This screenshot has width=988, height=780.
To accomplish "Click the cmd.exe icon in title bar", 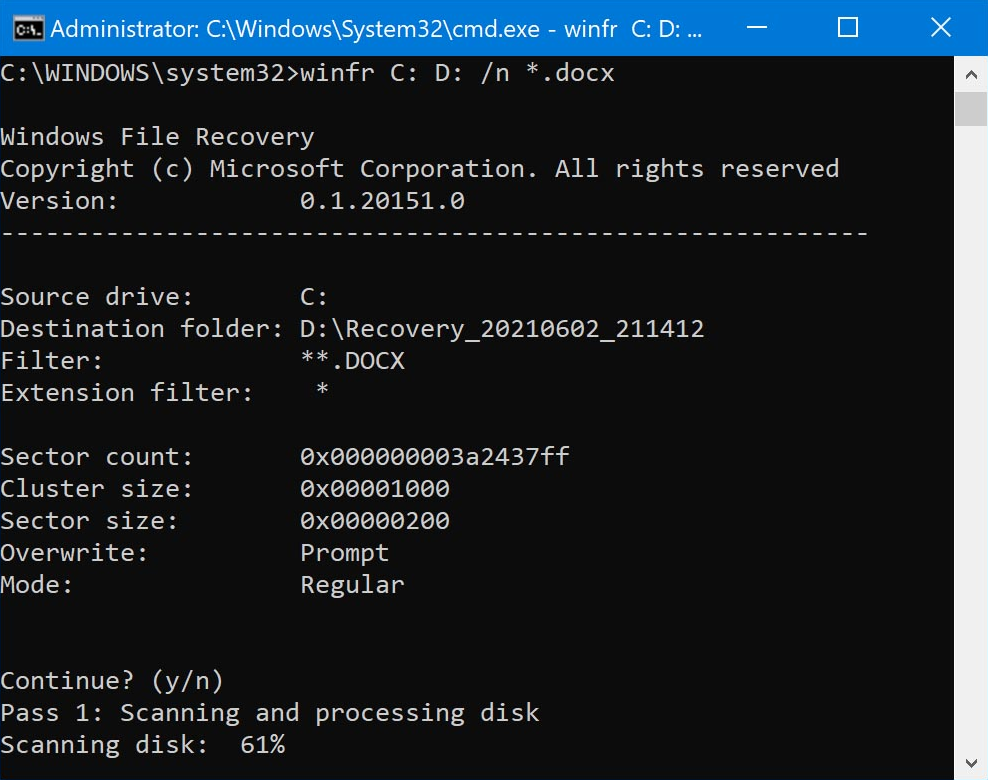I will pyautogui.click(x=27, y=28).
